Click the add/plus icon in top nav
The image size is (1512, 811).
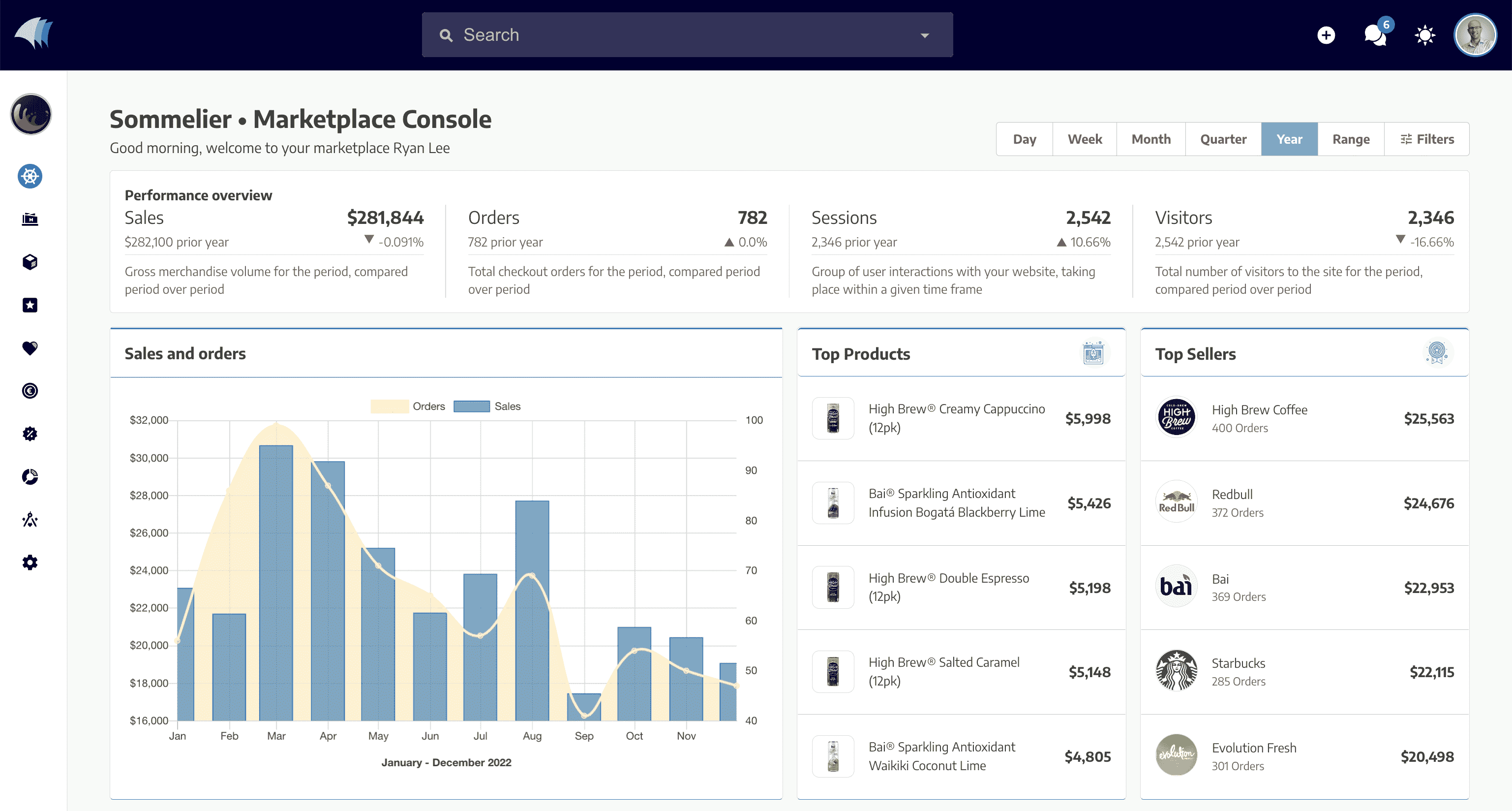[x=1325, y=35]
